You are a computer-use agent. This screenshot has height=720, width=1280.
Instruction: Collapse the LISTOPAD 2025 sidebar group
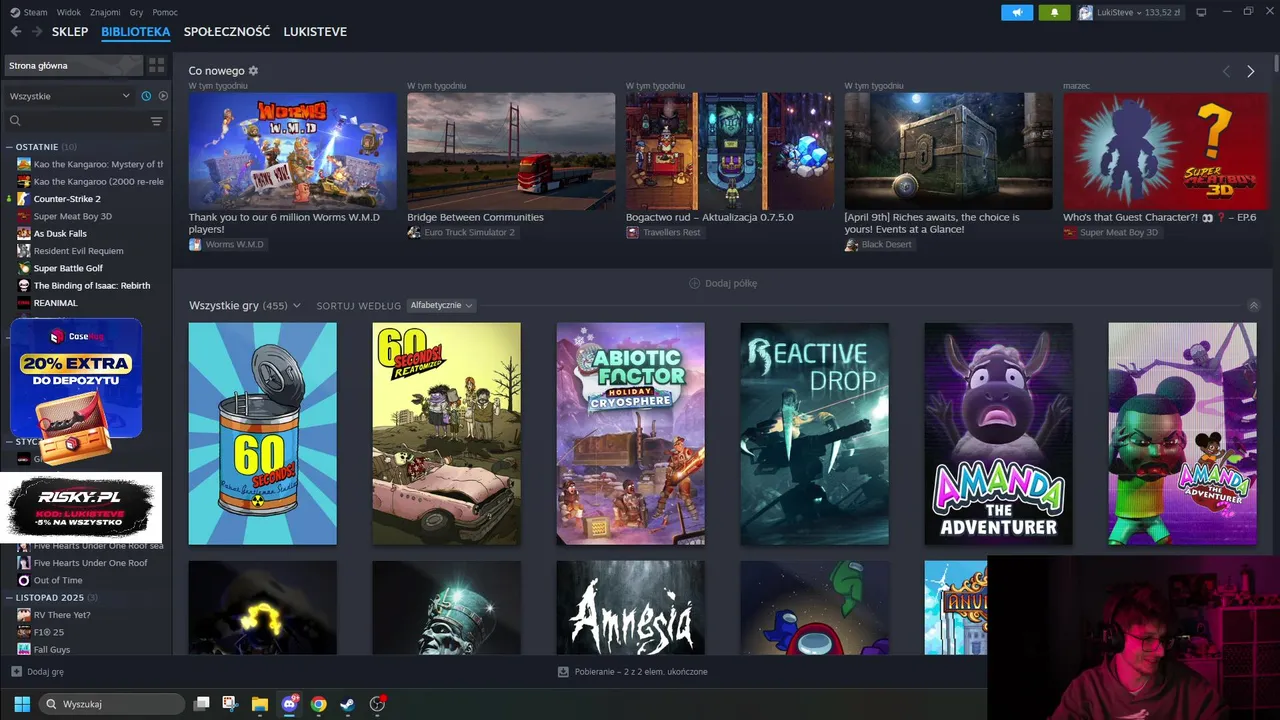pos(10,597)
